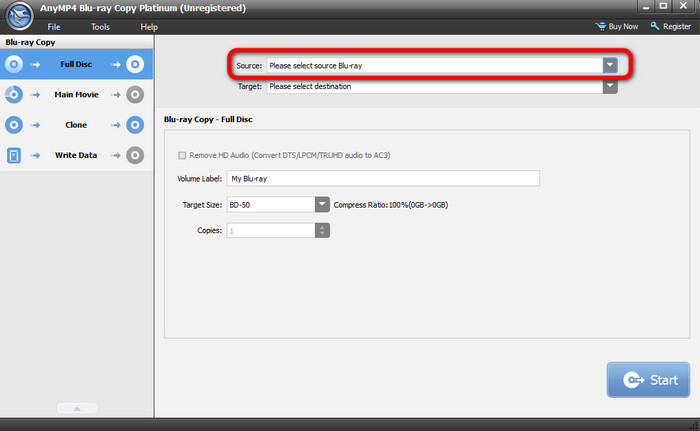
Task: Expand the sidebar bottom collapse arrow
Action: pos(77,408)
